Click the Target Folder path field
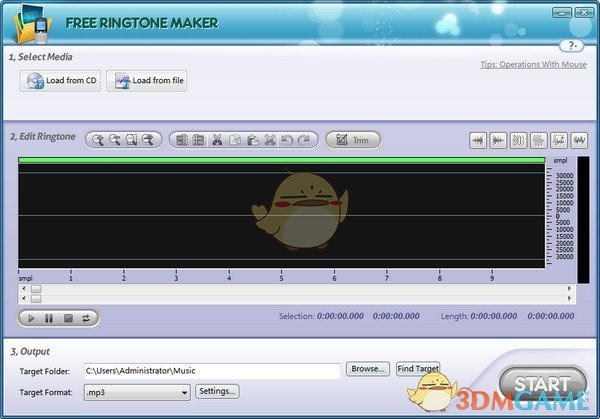600x419 pixels. click(x=212, y=371)
